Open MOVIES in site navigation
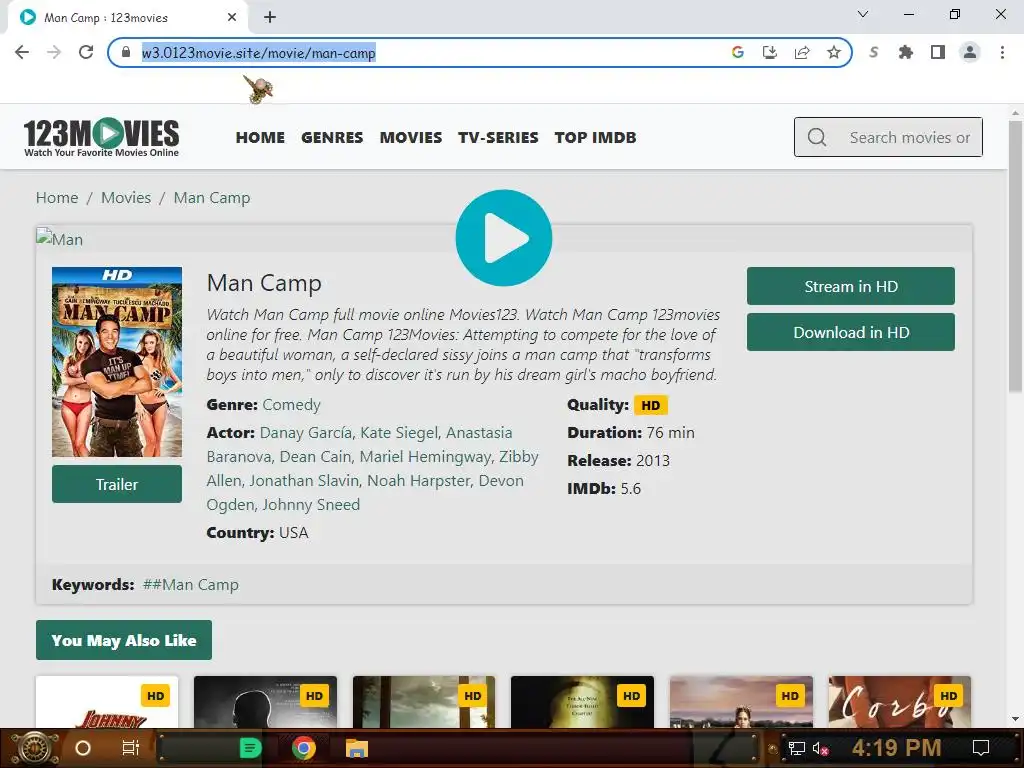The image size is (1024, 768). pyautogui.click(x=411, y=137)
